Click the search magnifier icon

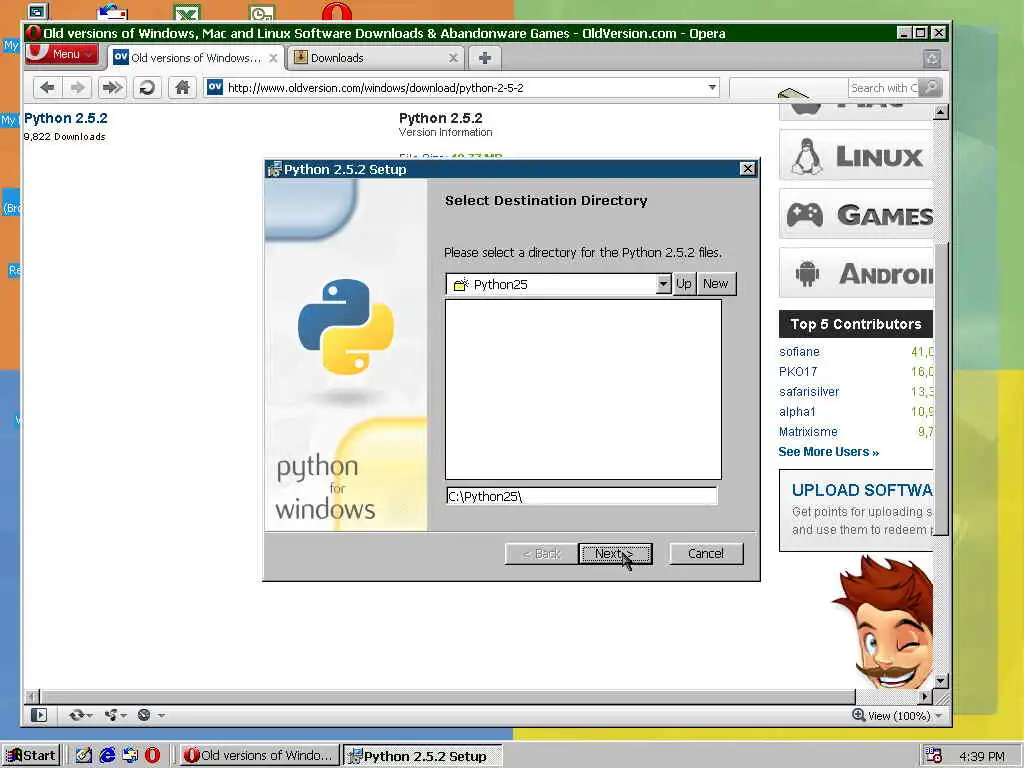click(x=930, y=88)
